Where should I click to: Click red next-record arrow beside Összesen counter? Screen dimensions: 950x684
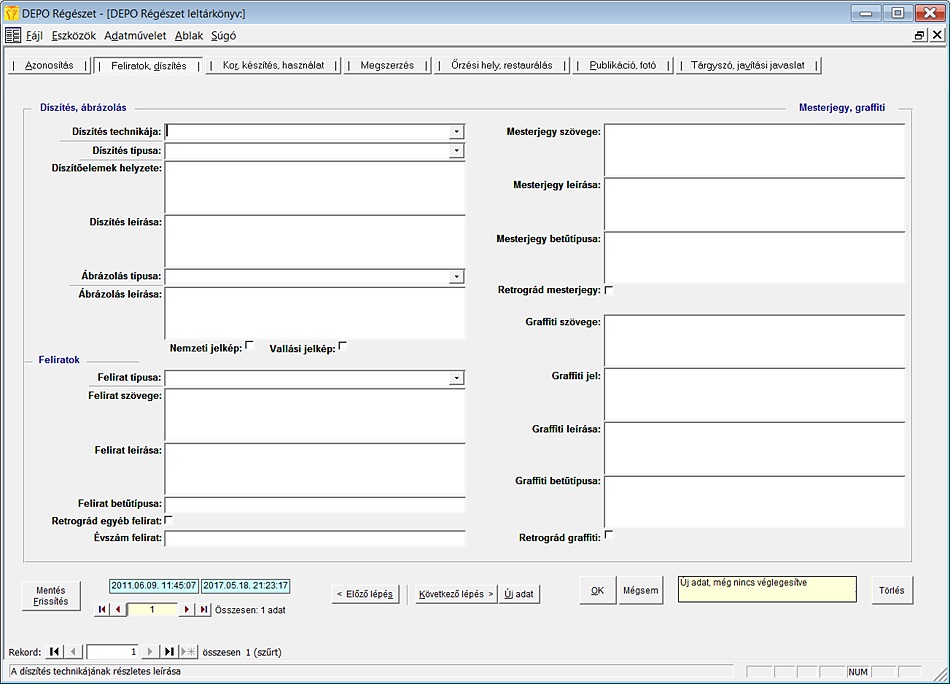(186, 609)
